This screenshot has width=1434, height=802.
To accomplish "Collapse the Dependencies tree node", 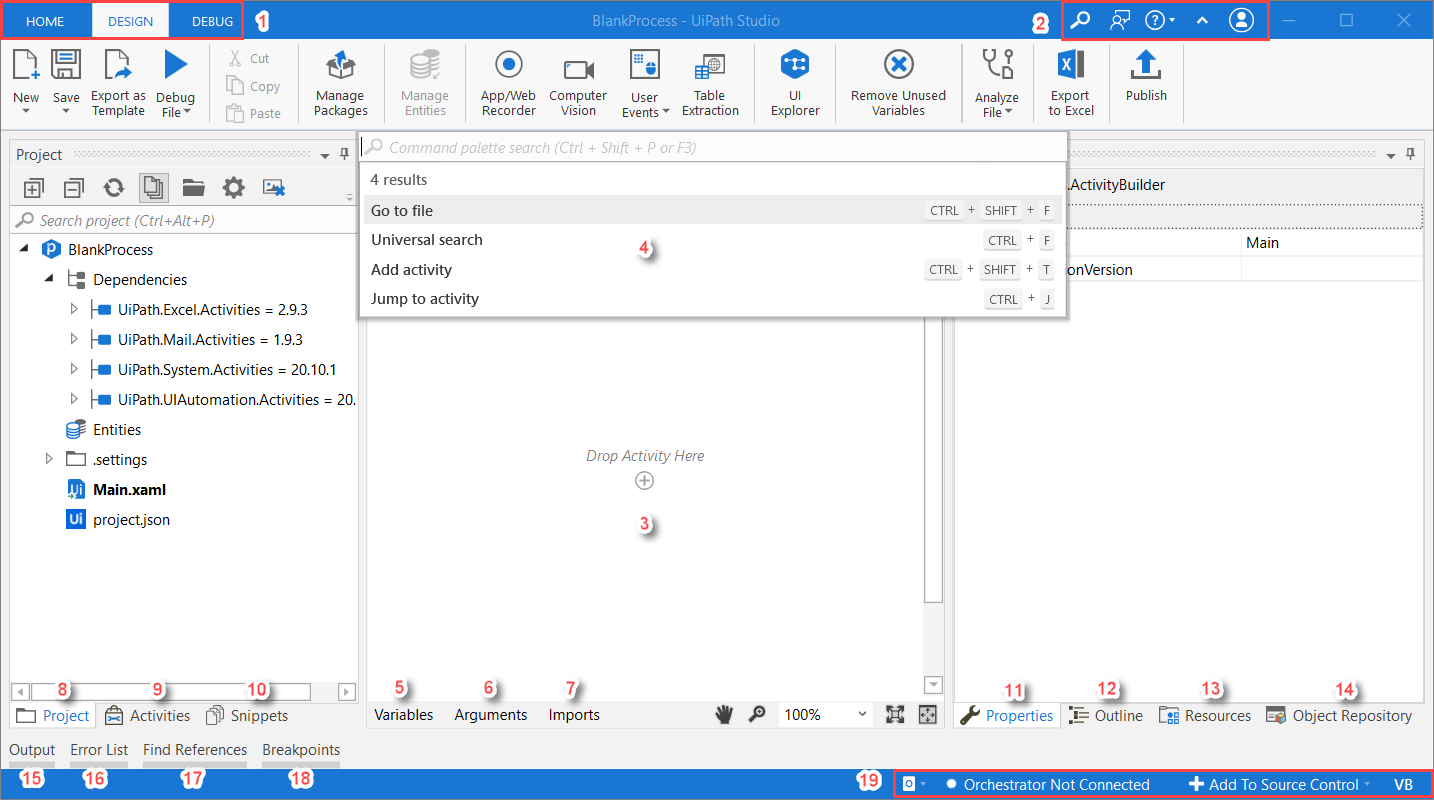I will pos(48,279).
